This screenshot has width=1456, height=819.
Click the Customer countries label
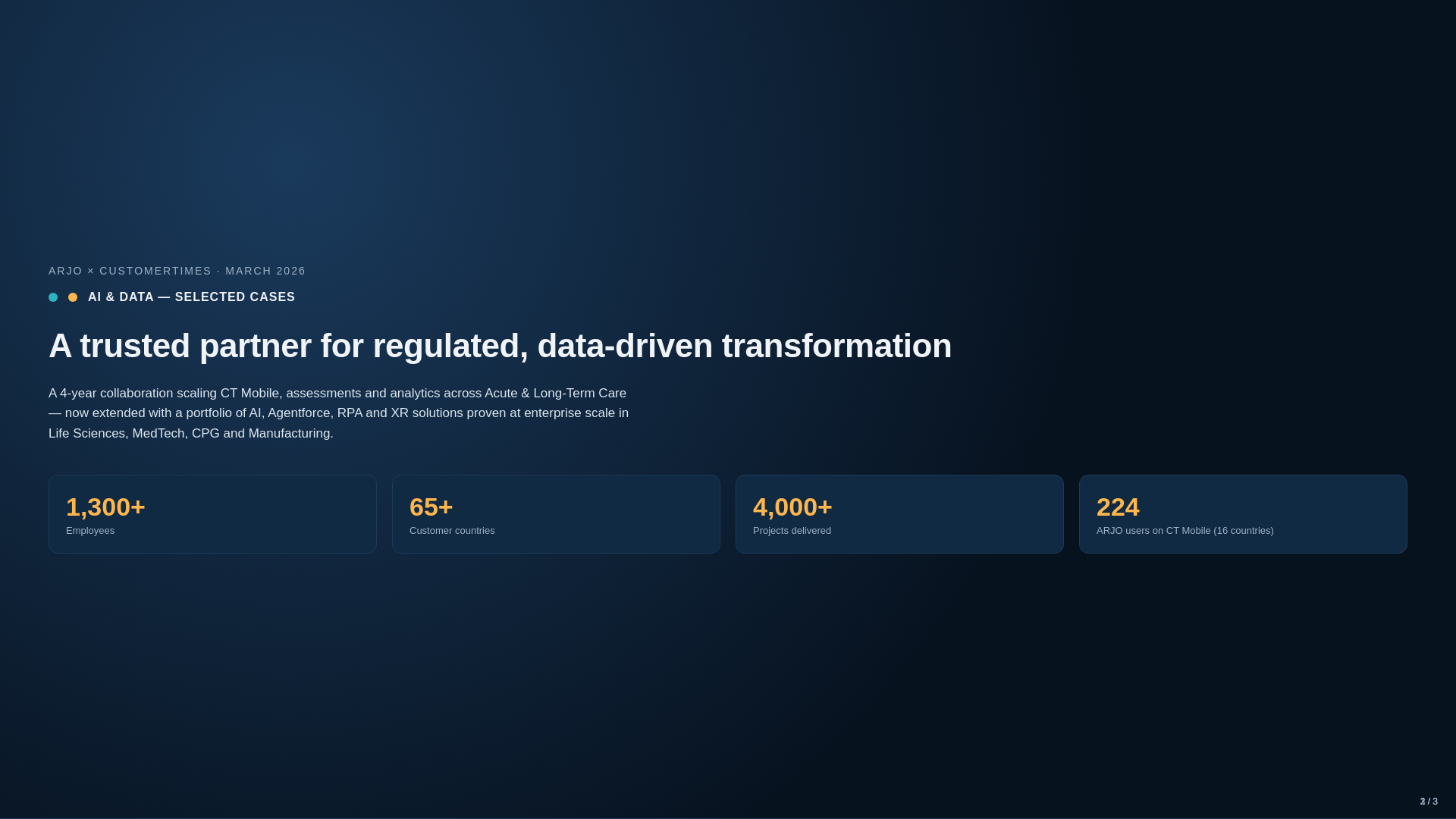click(x=452, y=531)
